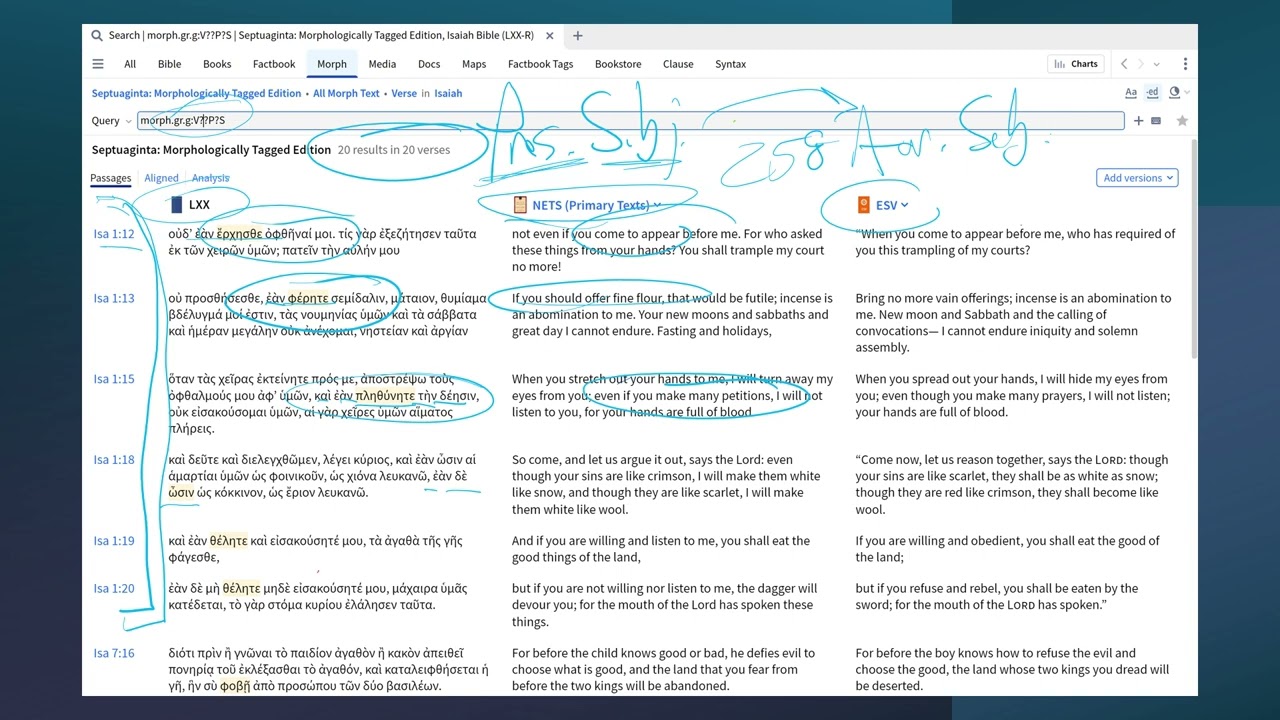Click highlighted word ἔρχησθε in Isa 1:12
Image resolution: width=1280 pixels, height=720 pixels.
click(x=239, y=234)
